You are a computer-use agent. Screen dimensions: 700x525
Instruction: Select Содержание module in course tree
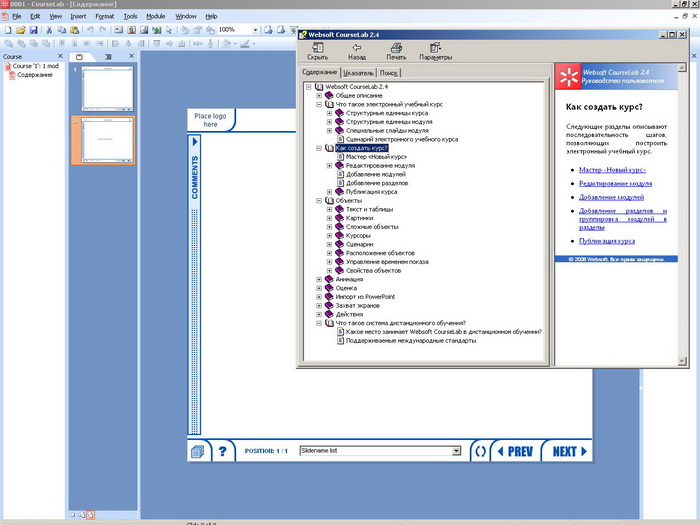coord(34,75)
